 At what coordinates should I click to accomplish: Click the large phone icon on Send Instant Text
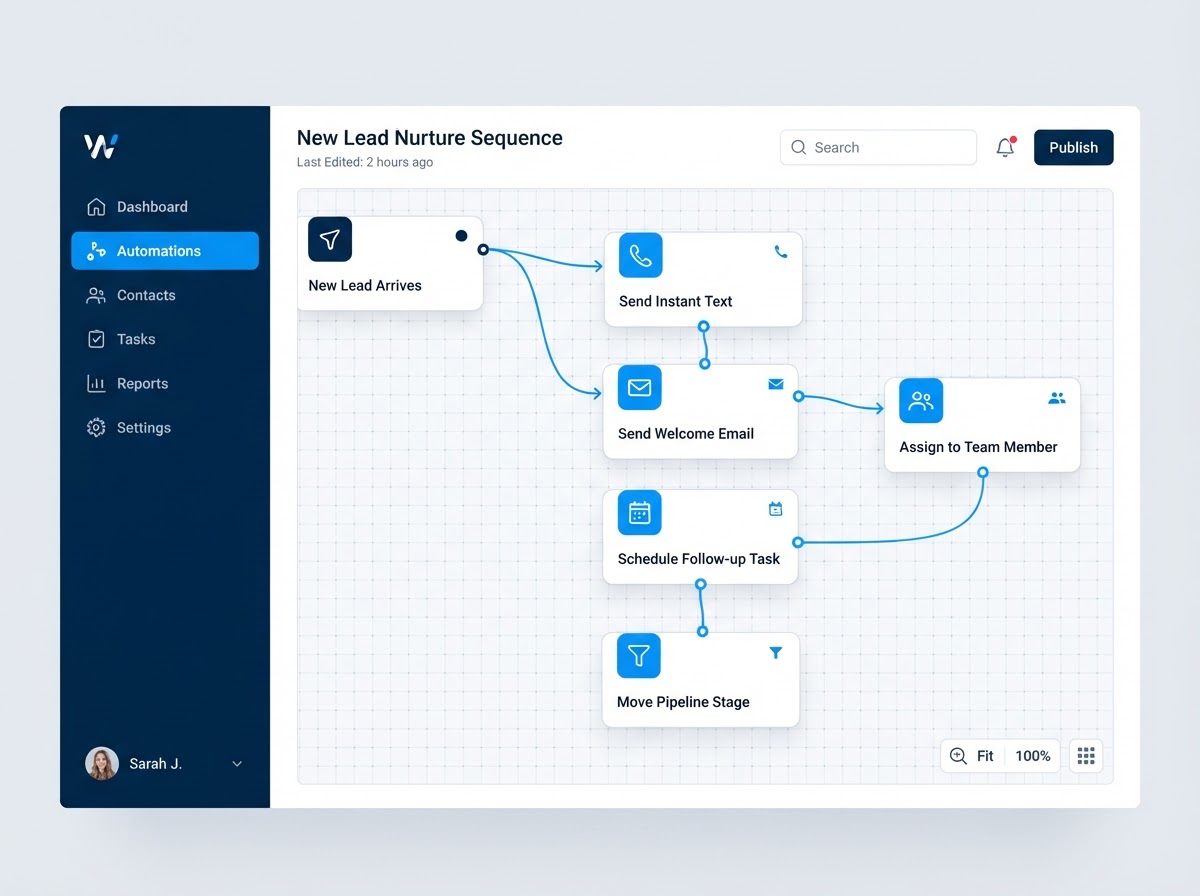(x=640, y=255)
